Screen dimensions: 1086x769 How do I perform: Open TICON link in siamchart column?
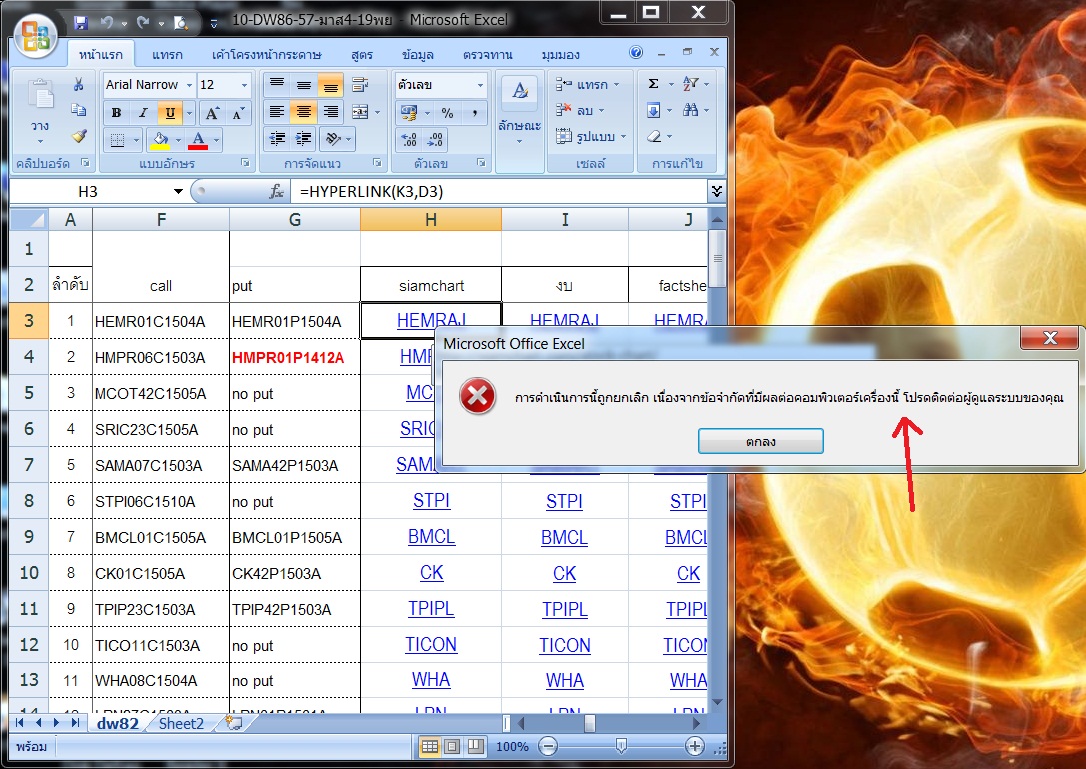point(431,645)
